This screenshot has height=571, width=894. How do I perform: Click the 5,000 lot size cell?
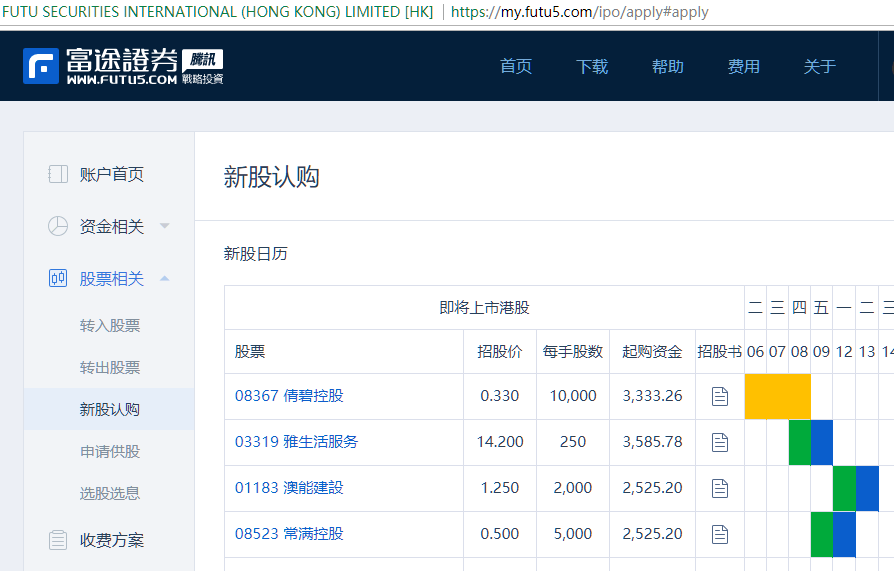click(x=572, y=534)
